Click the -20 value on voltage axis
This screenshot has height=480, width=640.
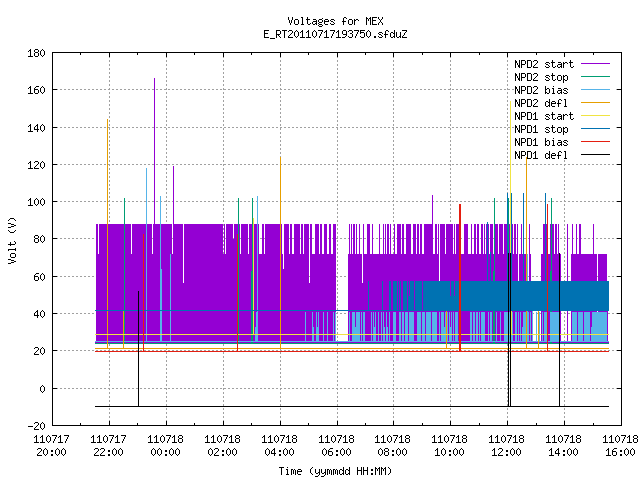36,426
